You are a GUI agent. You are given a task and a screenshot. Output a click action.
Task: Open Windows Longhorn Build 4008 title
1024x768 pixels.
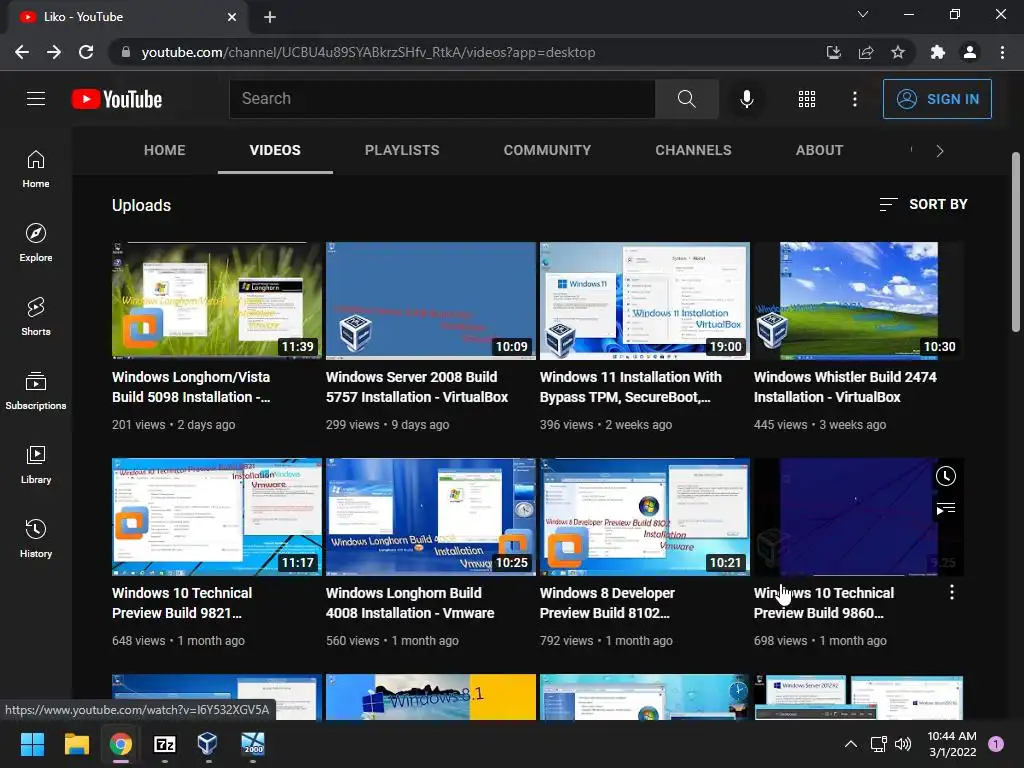tap(410, 603)
